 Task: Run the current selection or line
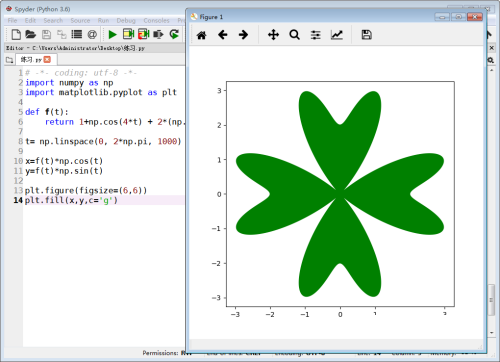[158, 34]
